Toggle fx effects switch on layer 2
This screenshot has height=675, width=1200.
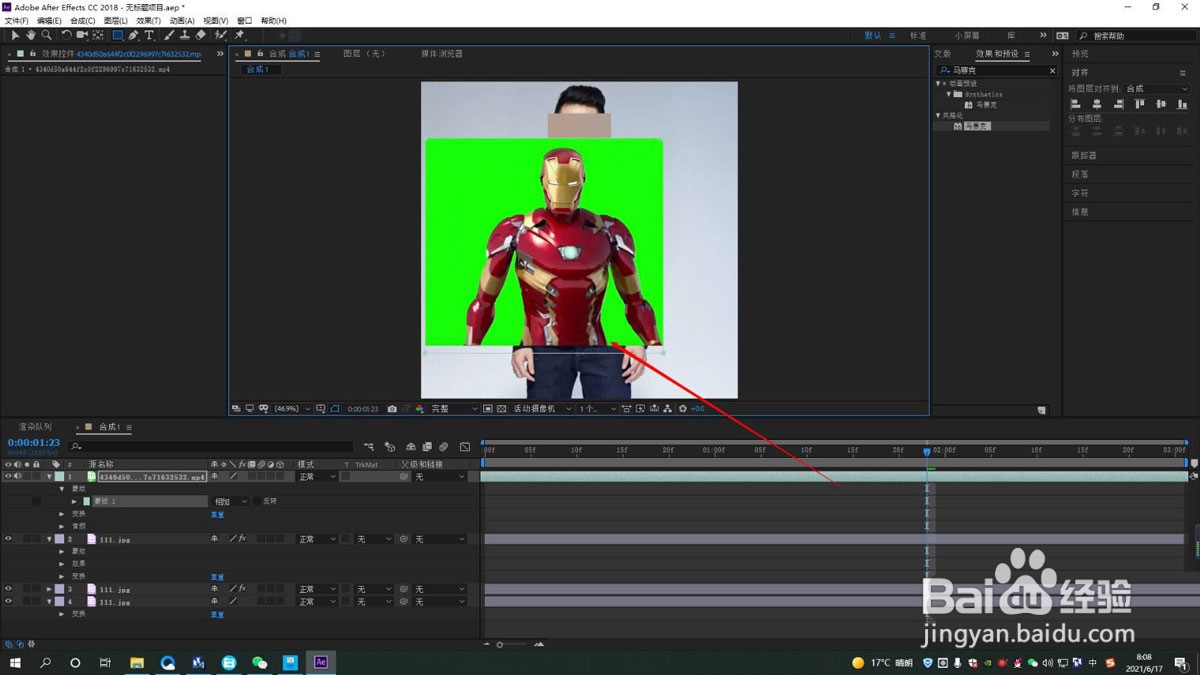pos(242,539)
